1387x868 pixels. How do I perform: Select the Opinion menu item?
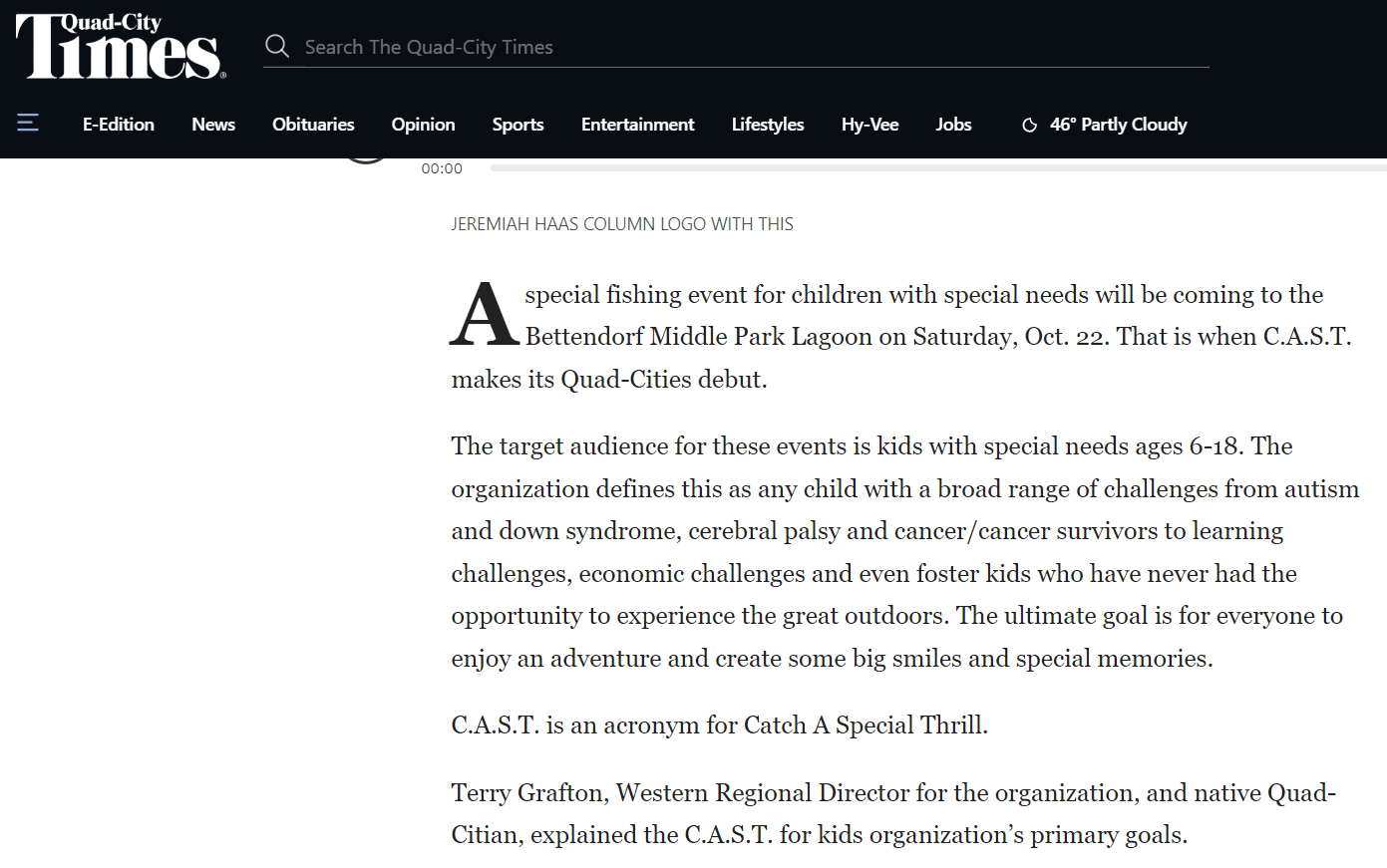tap(423, 125)
